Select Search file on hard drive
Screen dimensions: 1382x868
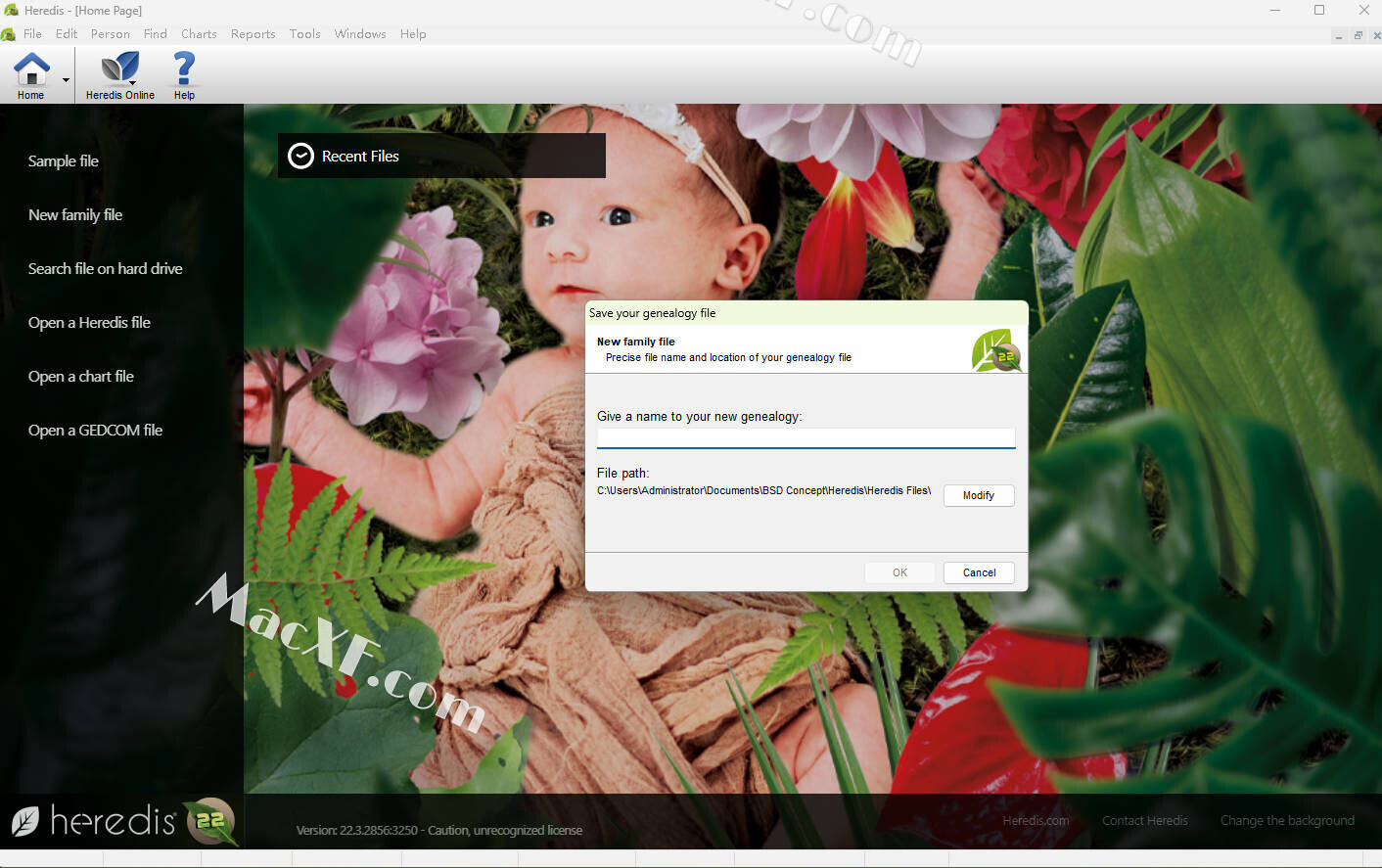coord(105,269)
